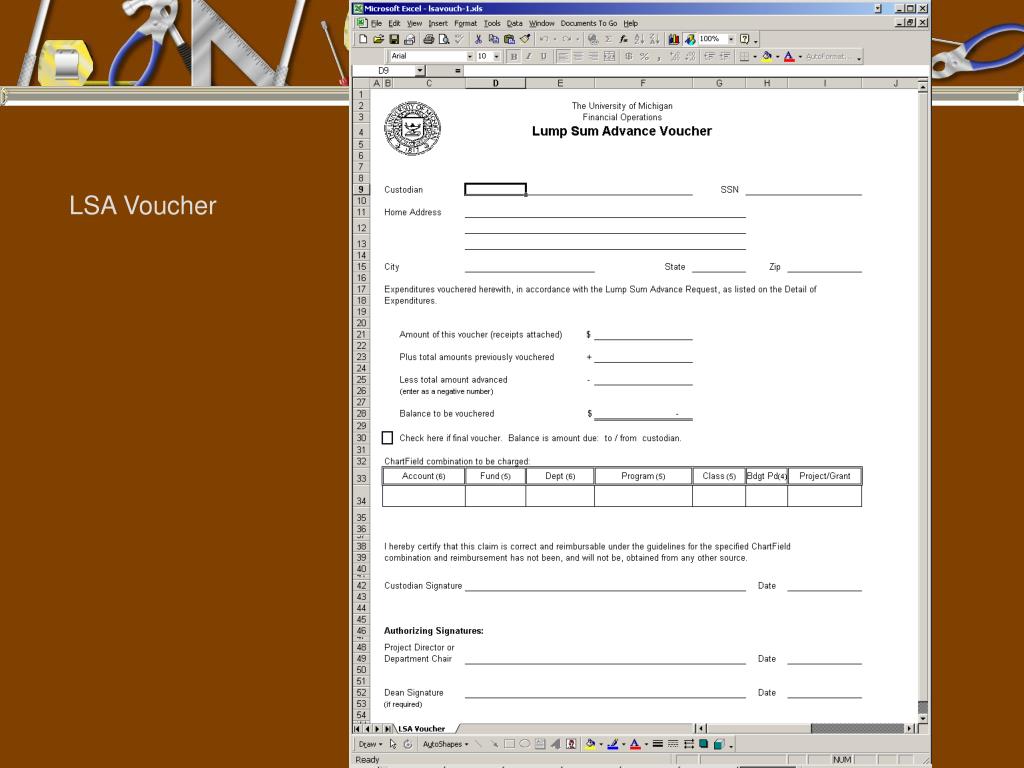Sort ascending with the A-Z icon
Viewport: 1024px width, 768px height.
(639, 39)
